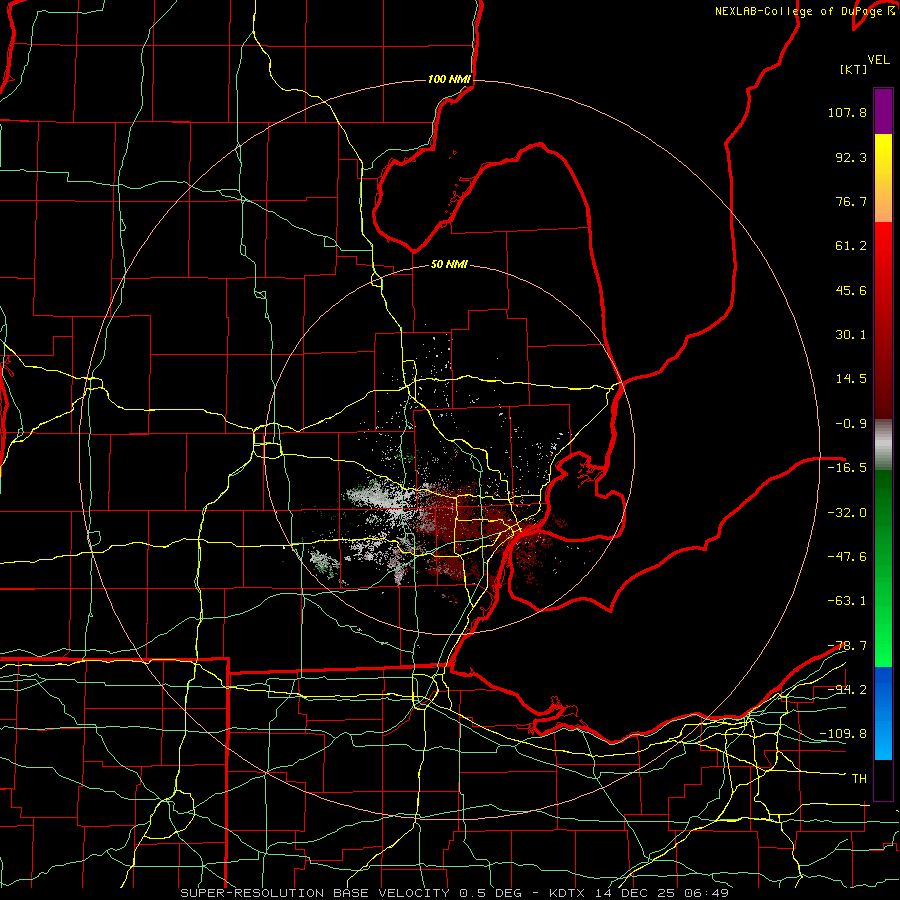Click the -16.5 legend value
The width and height of the screenshot is (900, 900).
pos(847,468)
